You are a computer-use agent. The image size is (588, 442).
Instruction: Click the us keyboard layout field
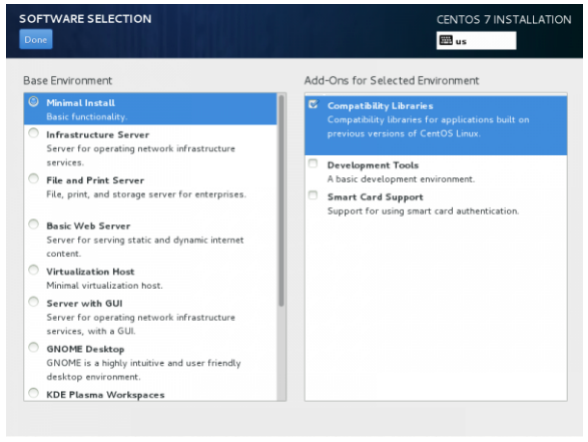pyautogui.click(x=476, y=40)
